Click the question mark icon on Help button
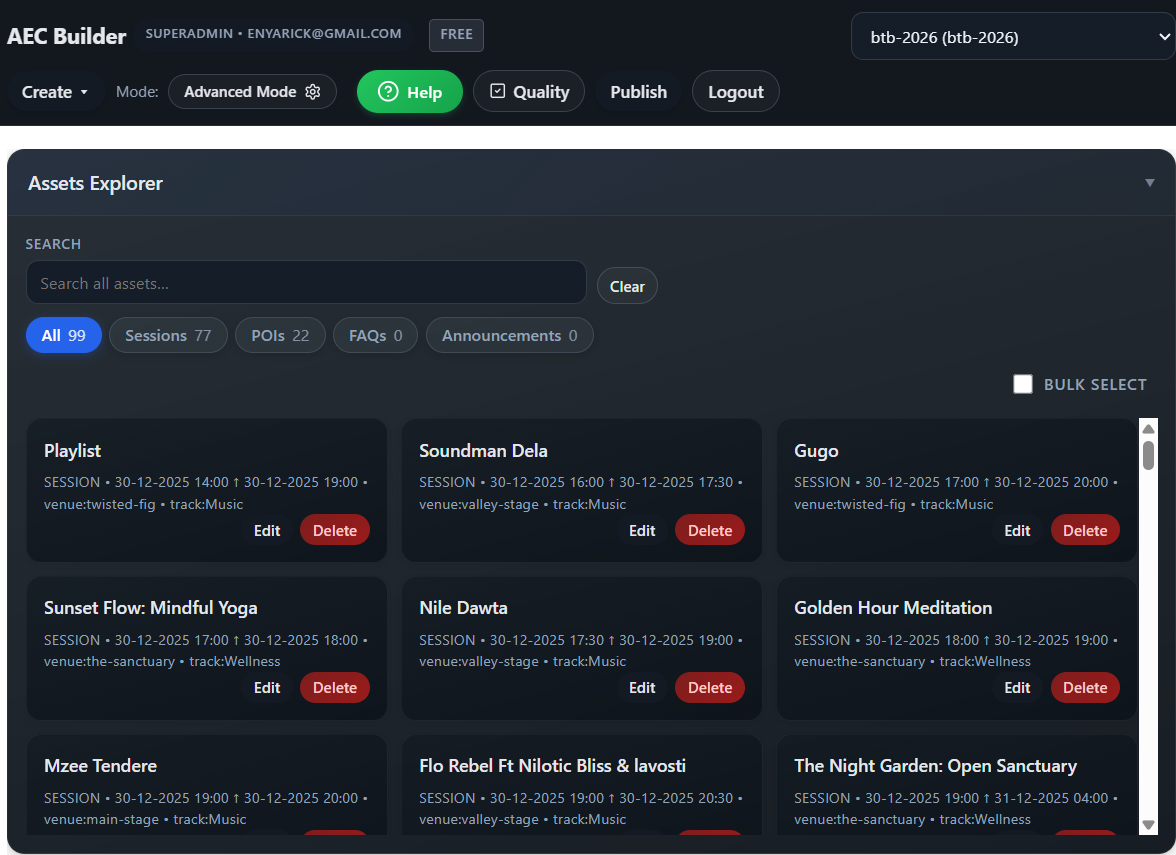Screen dimensions: 1176x855 tap(387, 91)
